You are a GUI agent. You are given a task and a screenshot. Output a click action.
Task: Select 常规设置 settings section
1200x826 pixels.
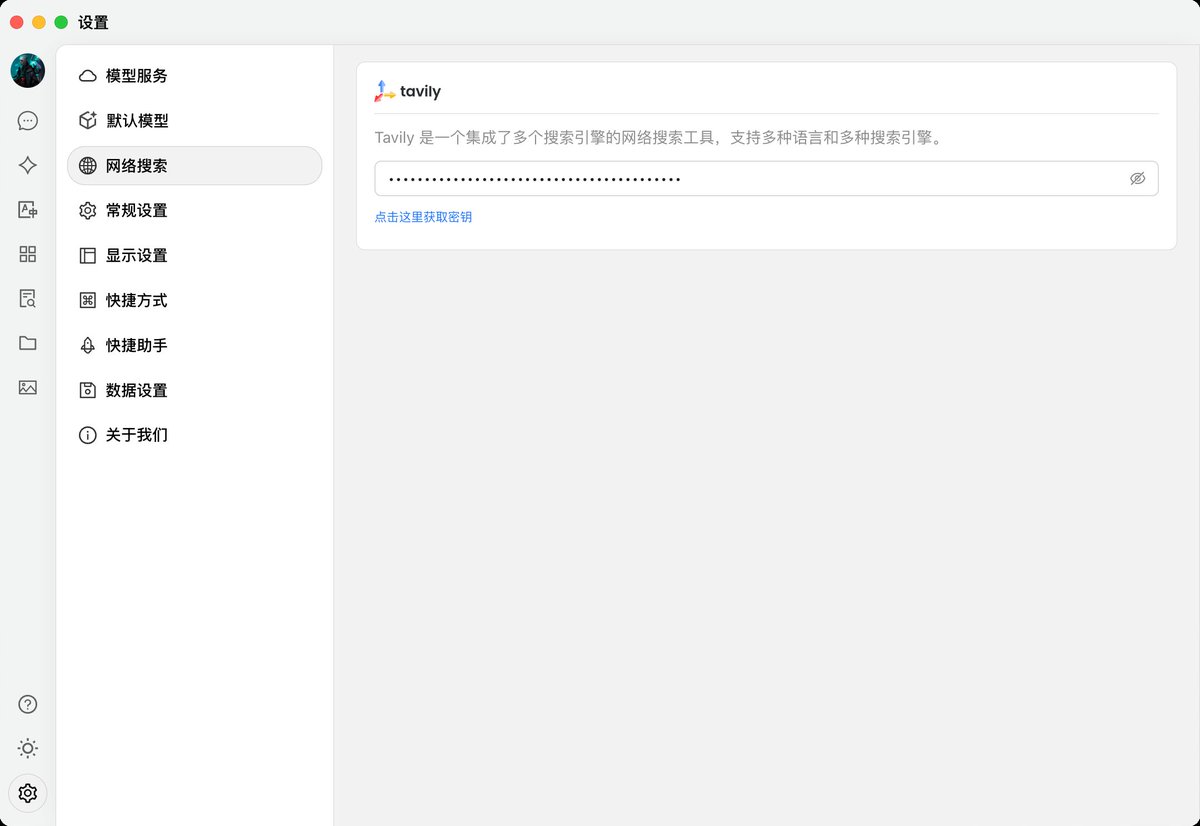(x=194, y=211)
